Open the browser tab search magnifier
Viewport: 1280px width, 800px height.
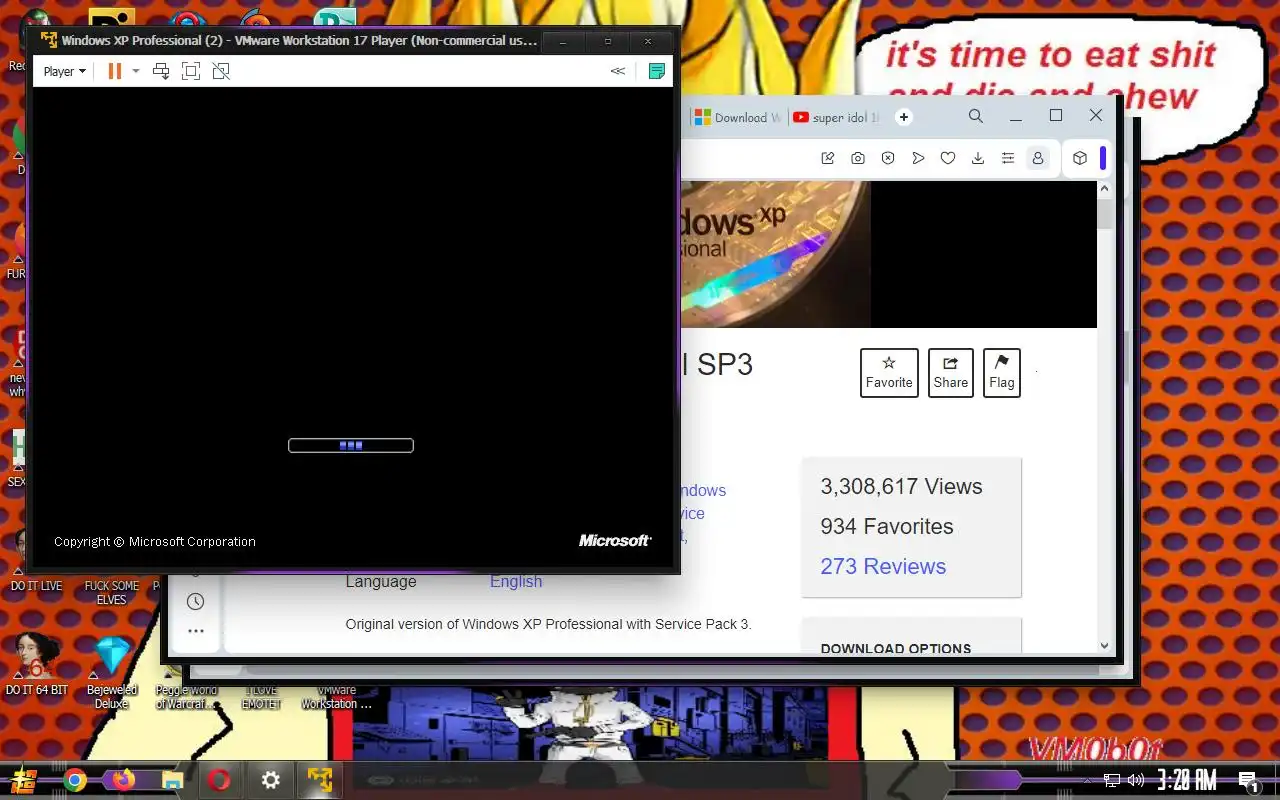coord(976,116)
